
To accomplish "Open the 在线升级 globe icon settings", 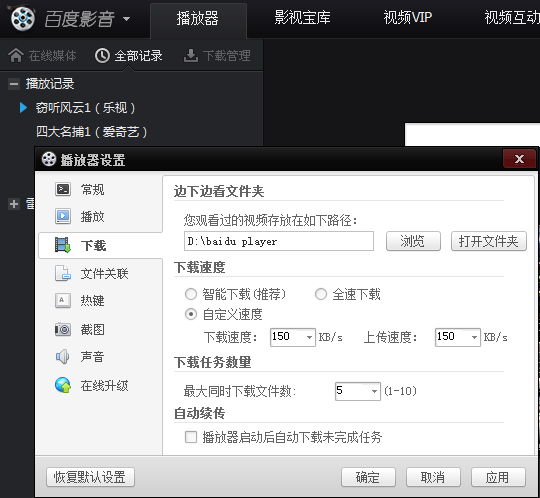I will [x=63, y=385].
